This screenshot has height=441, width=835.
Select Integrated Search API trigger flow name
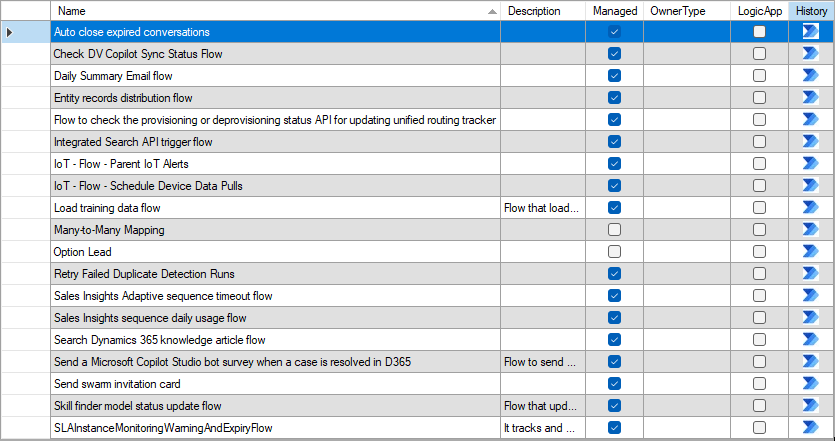[x=276, y=142]
